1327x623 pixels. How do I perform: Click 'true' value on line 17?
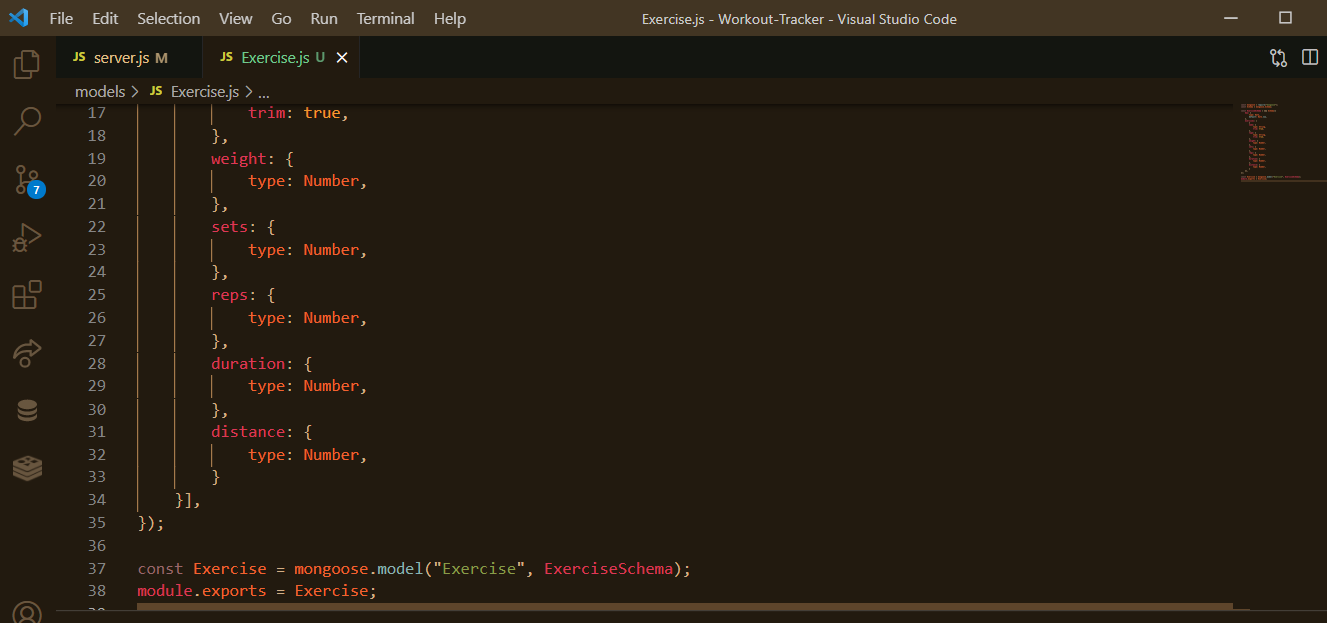point(322,113)
